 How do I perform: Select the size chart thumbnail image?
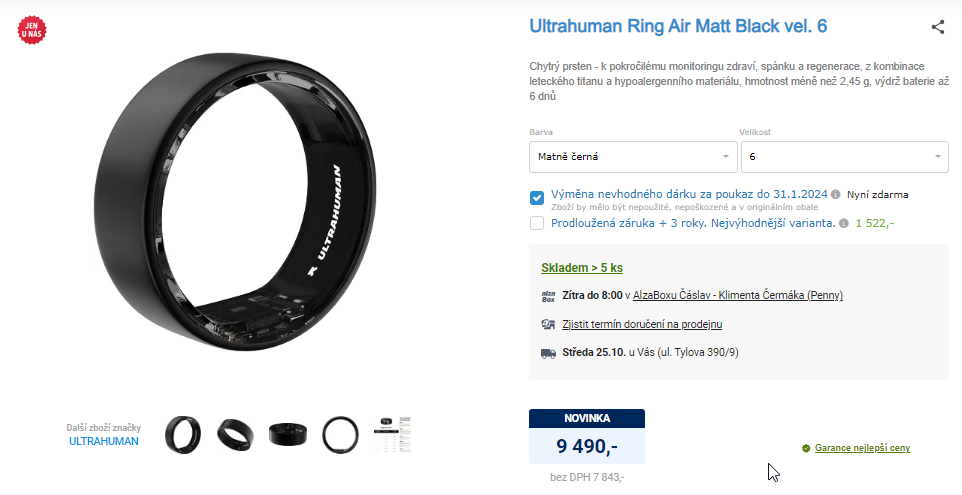(393, 434)
